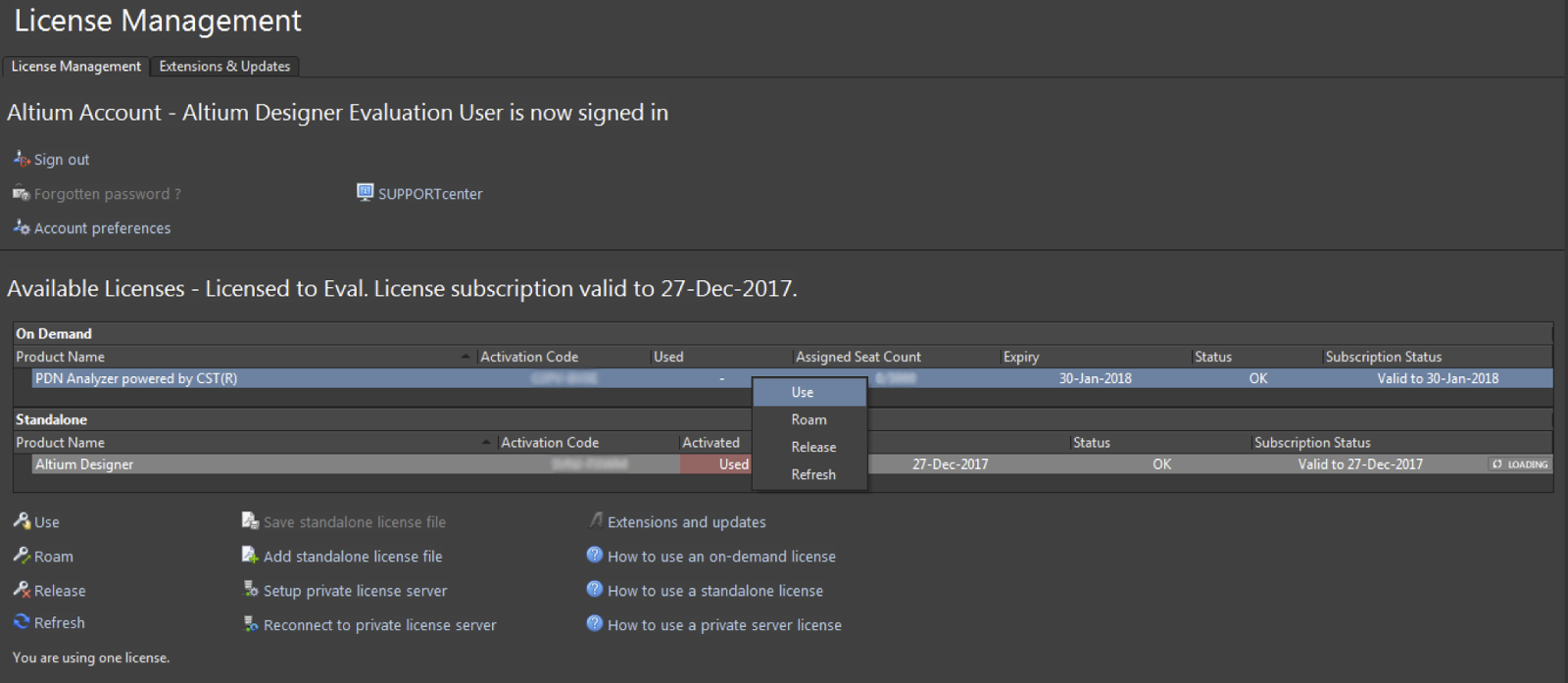Viewport: 1568px width, 683px height.
Task: Select the Altium Designer license row
Action: point(84,464)
